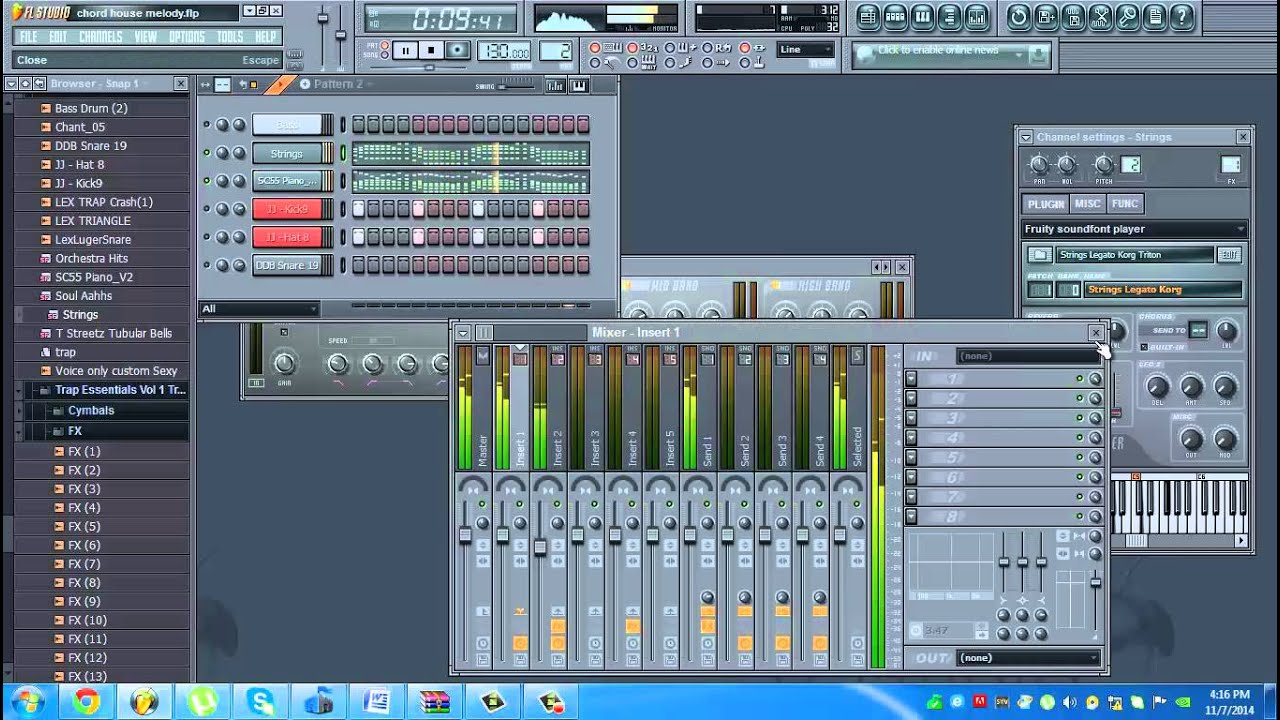Image resolution: width=1280 pixels, height=720 pixels.
Task: Toggle first step of DDB Snare 19
Action: coord(358,265)
